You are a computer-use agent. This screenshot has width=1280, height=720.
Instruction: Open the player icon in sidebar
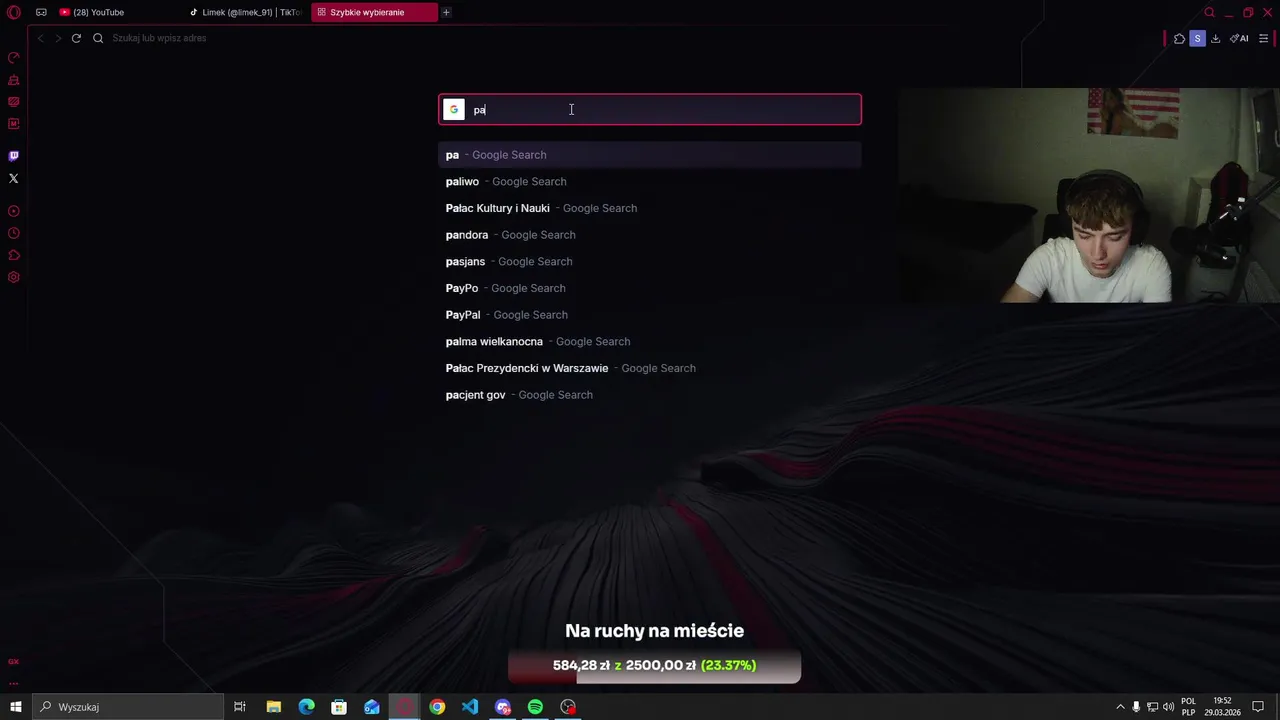(14, 211)
